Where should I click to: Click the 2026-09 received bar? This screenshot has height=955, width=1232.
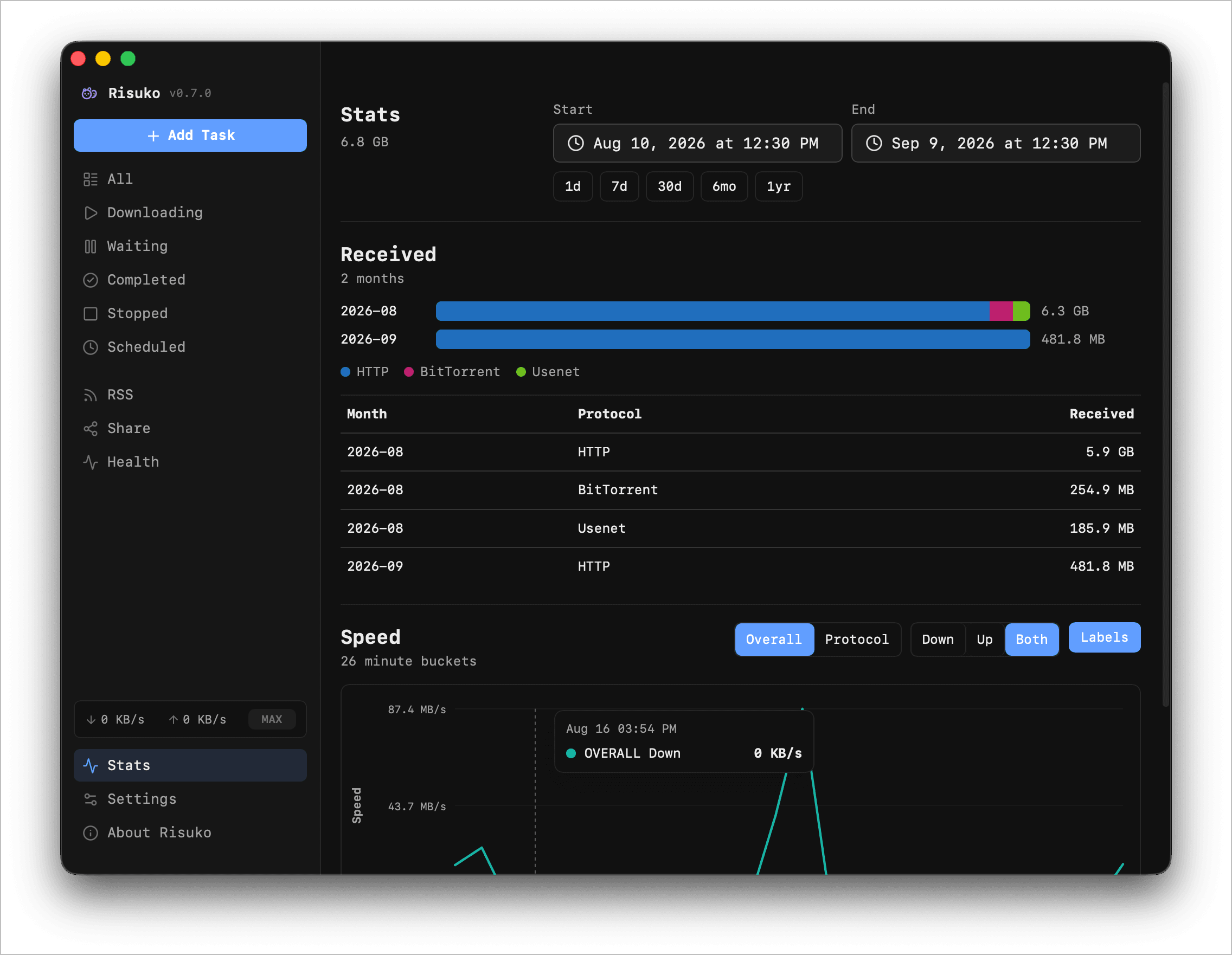[x=733, y=339]
